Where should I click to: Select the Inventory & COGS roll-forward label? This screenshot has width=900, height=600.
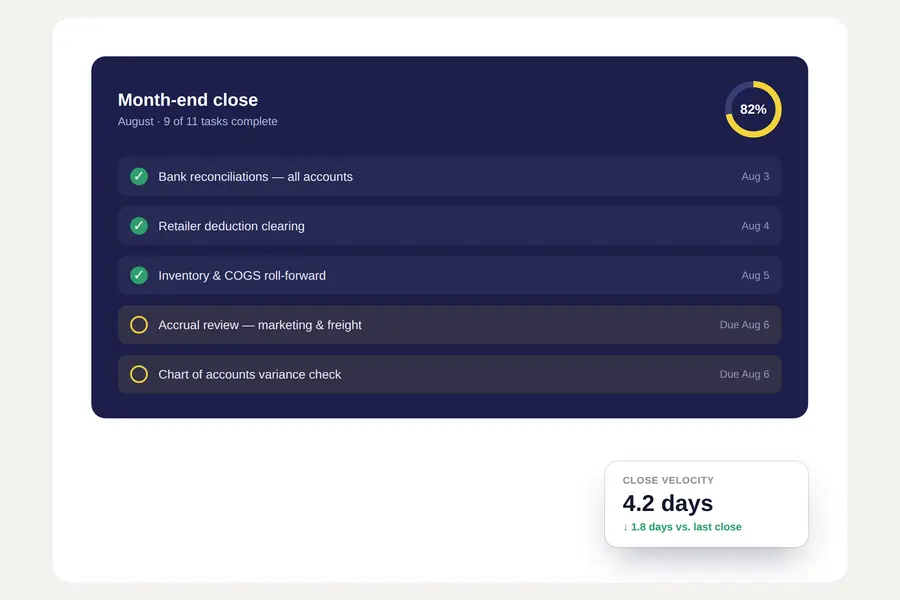[242, 276]
